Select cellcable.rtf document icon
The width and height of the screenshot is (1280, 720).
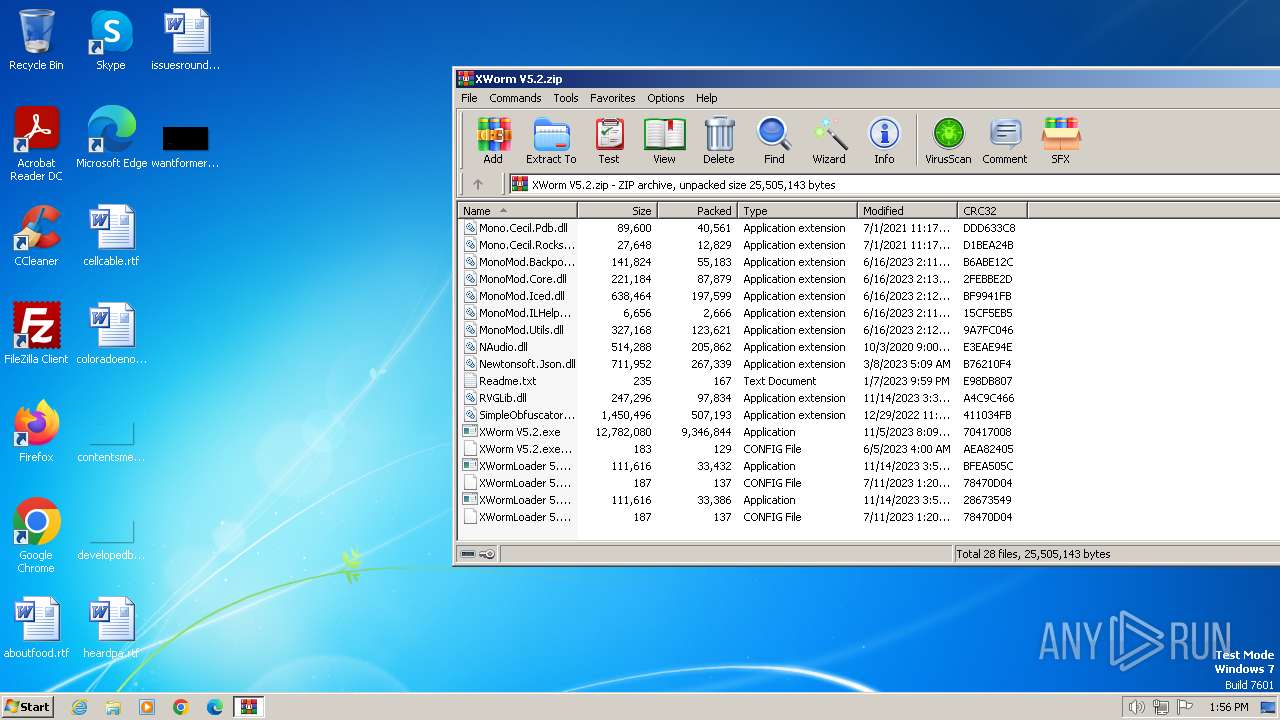coord(111,236)
